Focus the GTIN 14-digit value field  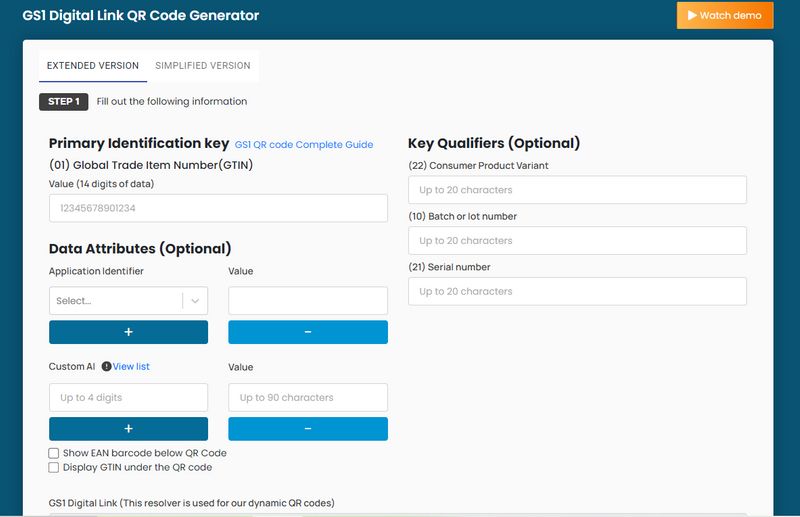(218, 208)
